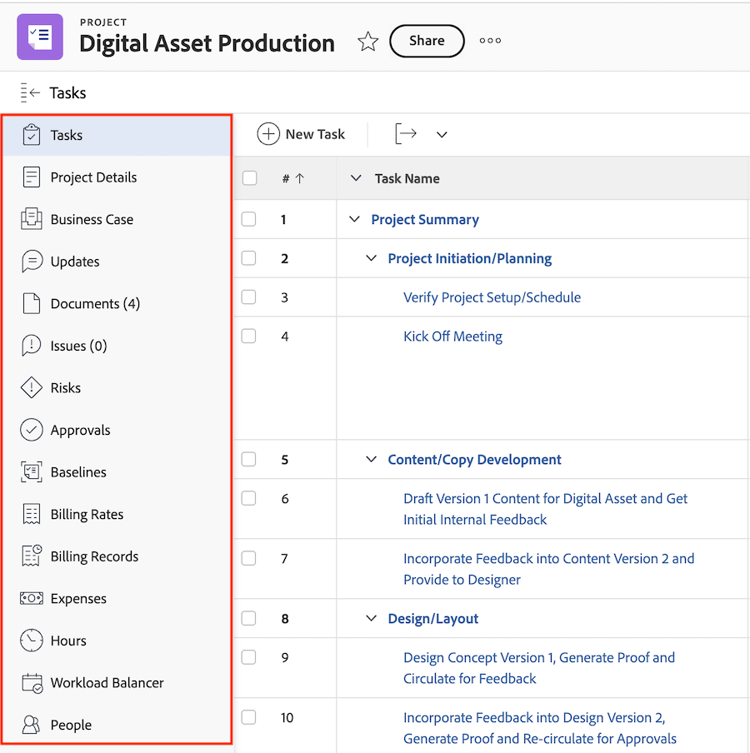
Task: Collapse the Project Summary task group
Action: pos(355,220)
